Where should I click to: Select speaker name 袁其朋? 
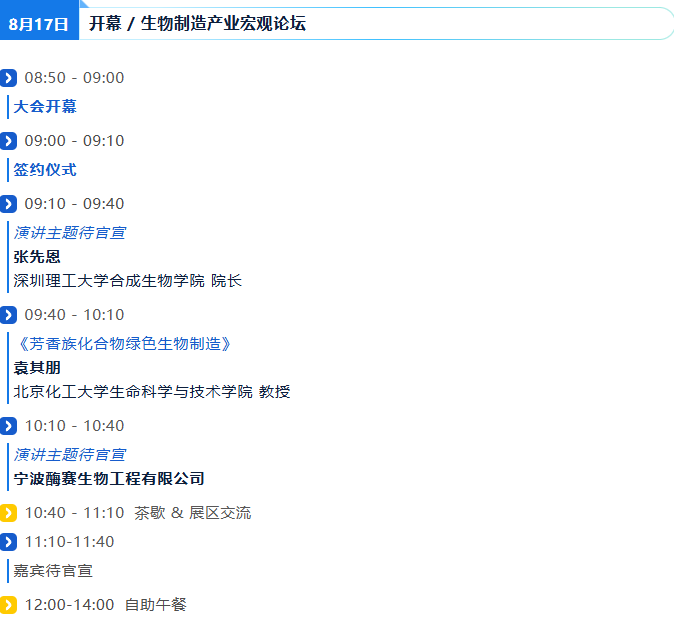pos(37,368)
